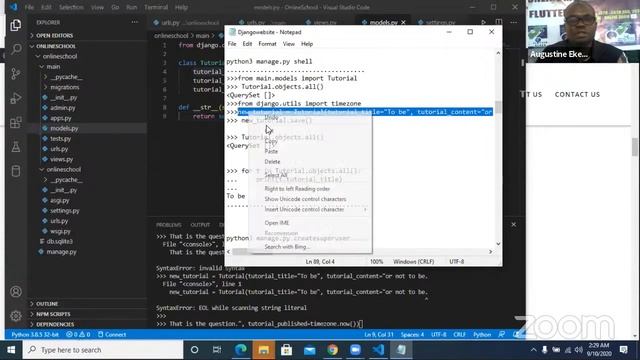
Task: Open Terminal menu in VS Code
Action: coord(156,7)
